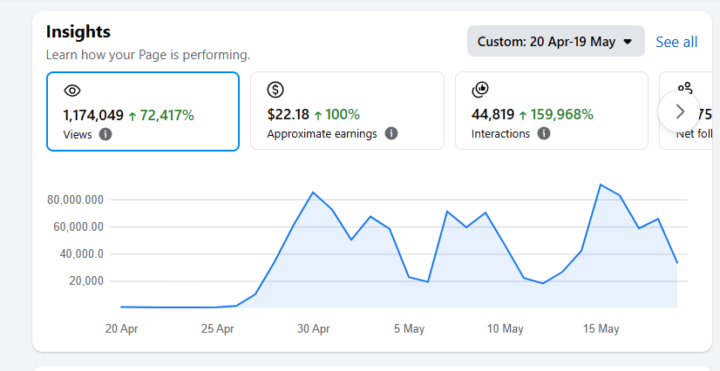Click the 20 Apr axis label

point(122,329)
